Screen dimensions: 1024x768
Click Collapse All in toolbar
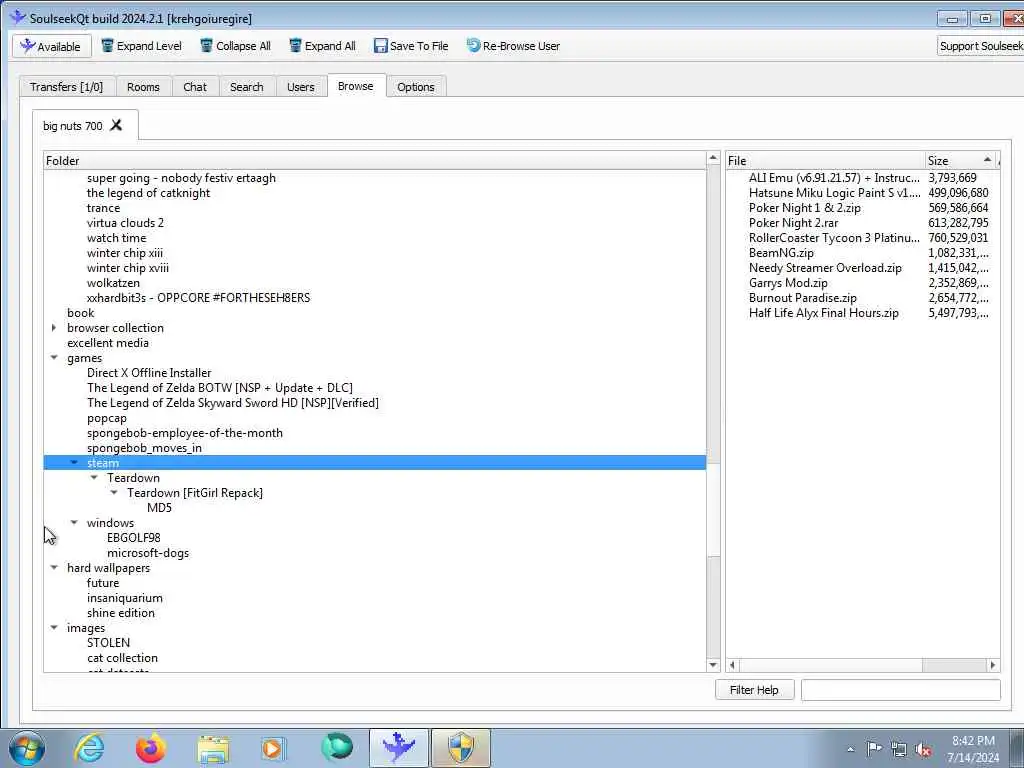[236, 46]
